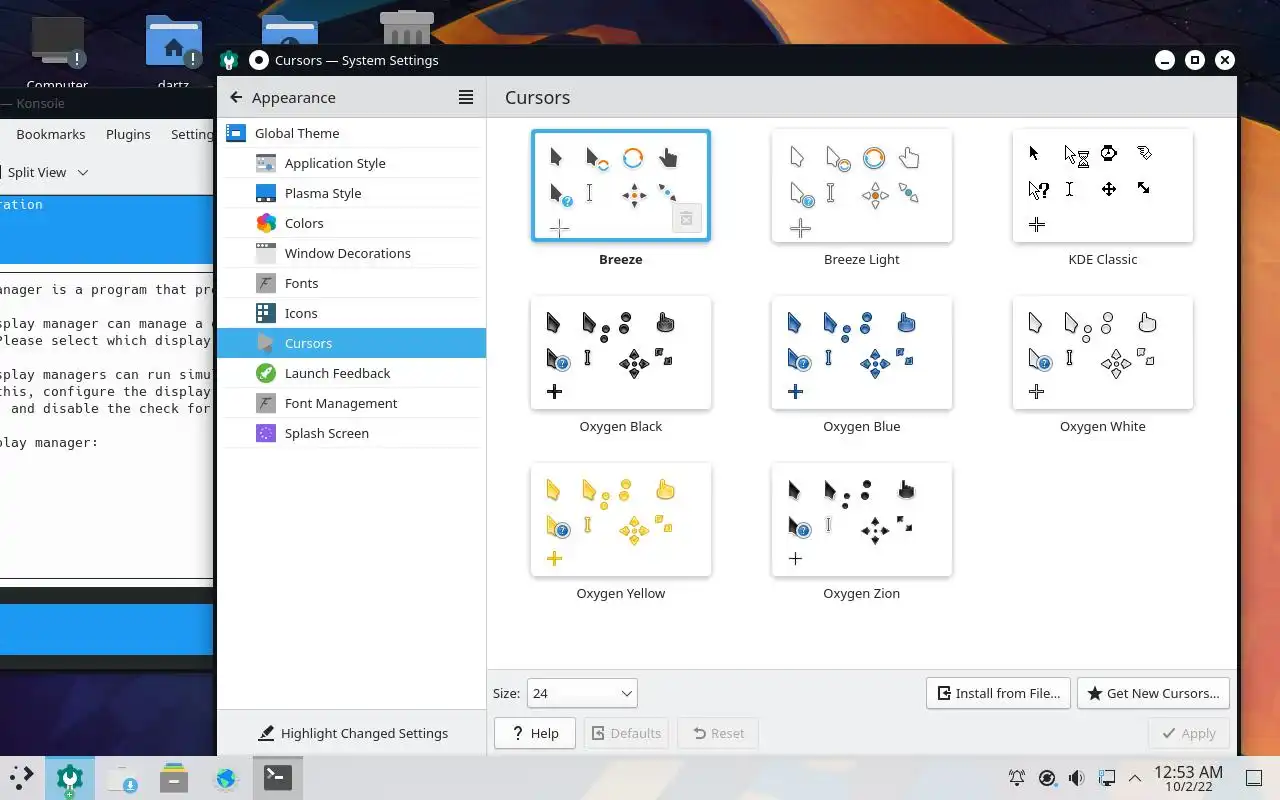
Task: Click the trash icon on Breeze theme
Action: pos(686,218)
